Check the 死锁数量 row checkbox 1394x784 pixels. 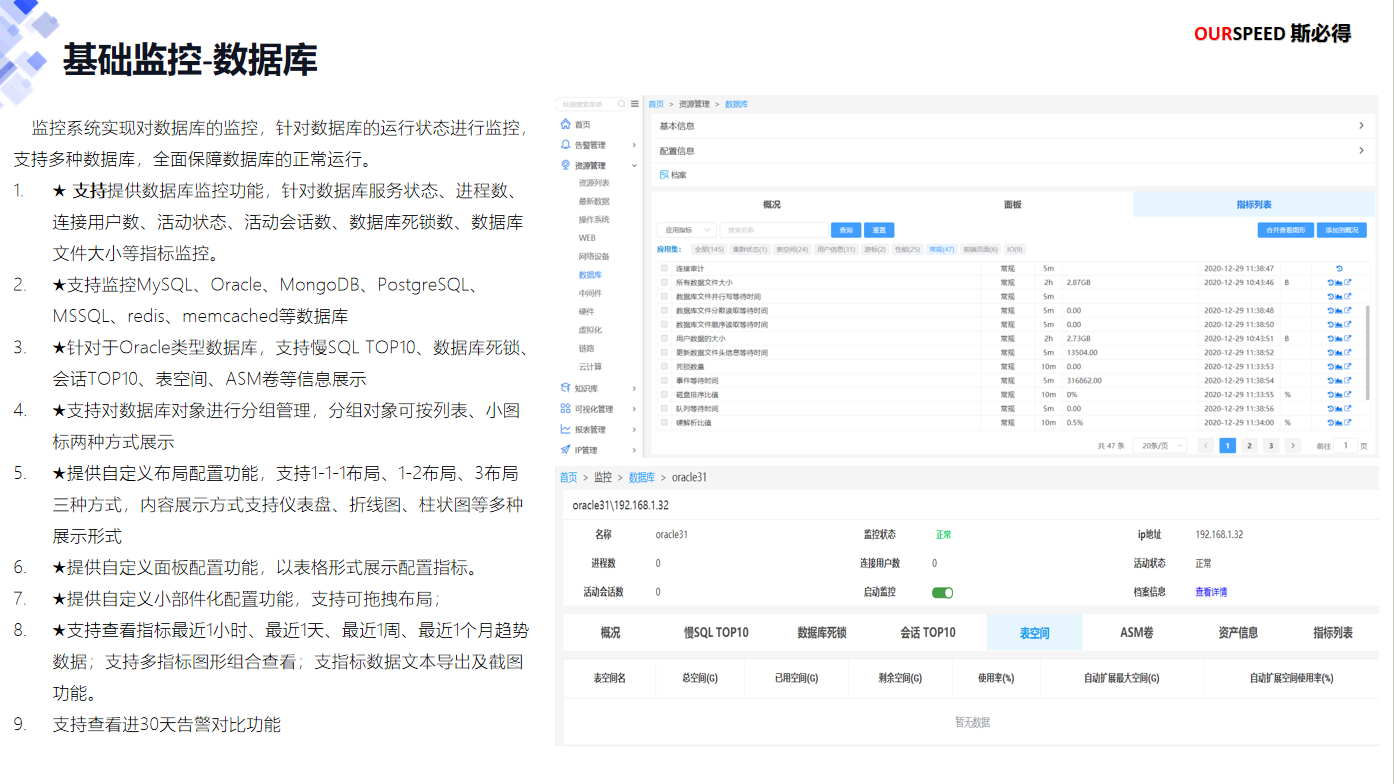coord(665,367)
